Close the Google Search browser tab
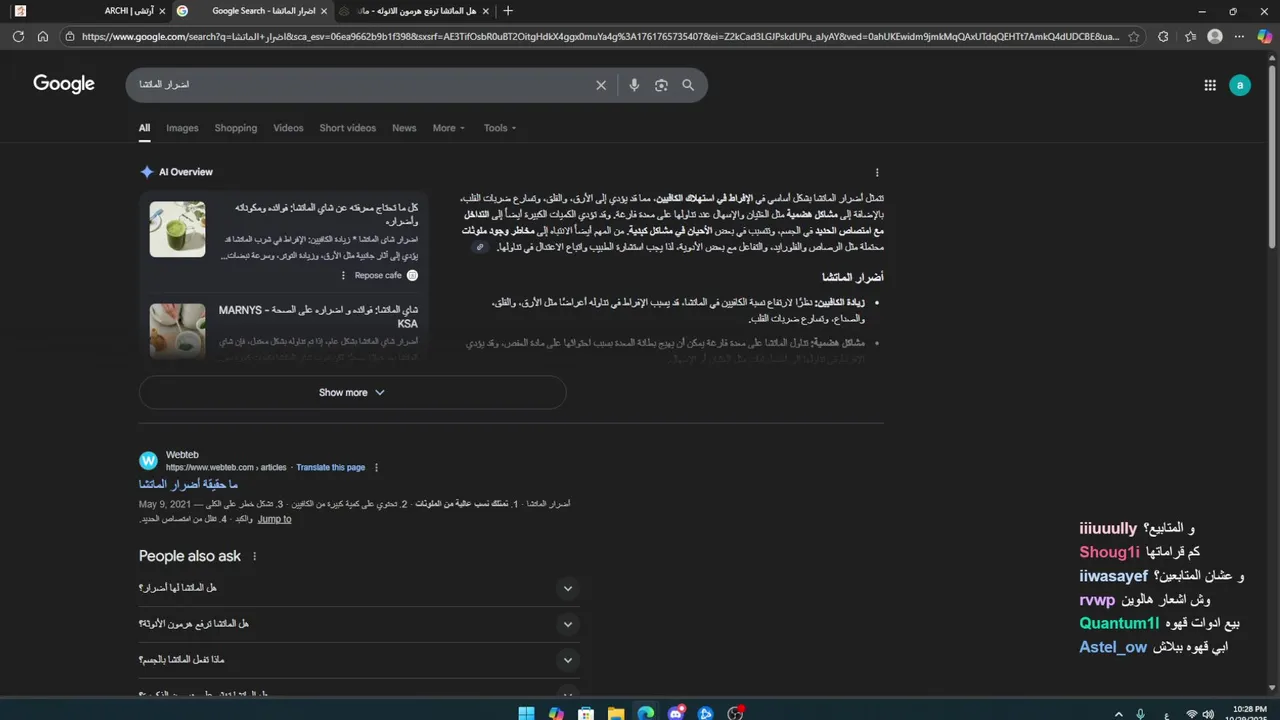 (324, 11)
